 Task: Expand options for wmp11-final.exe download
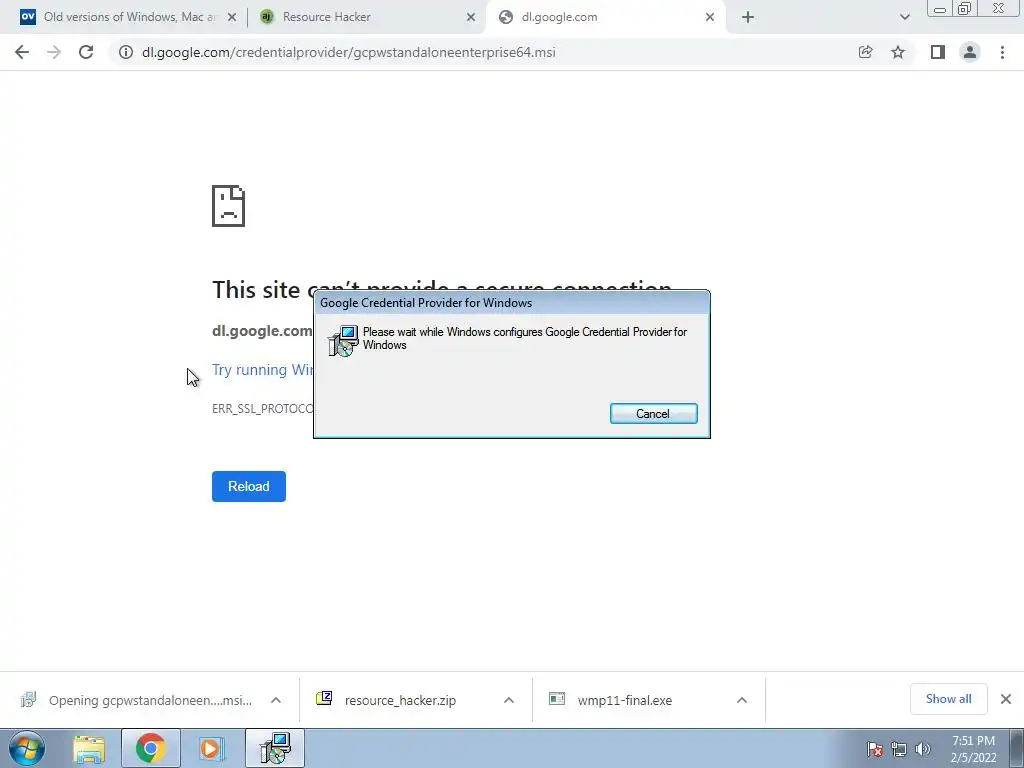pos(742,700)
